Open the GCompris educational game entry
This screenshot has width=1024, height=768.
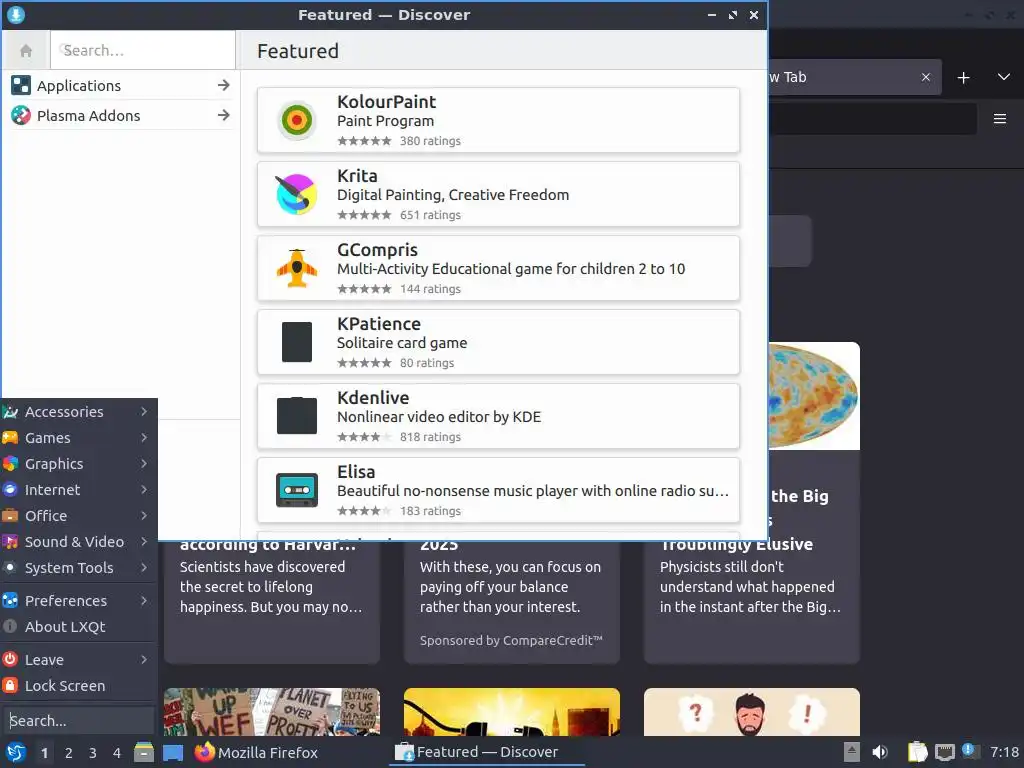pos(498,268)
